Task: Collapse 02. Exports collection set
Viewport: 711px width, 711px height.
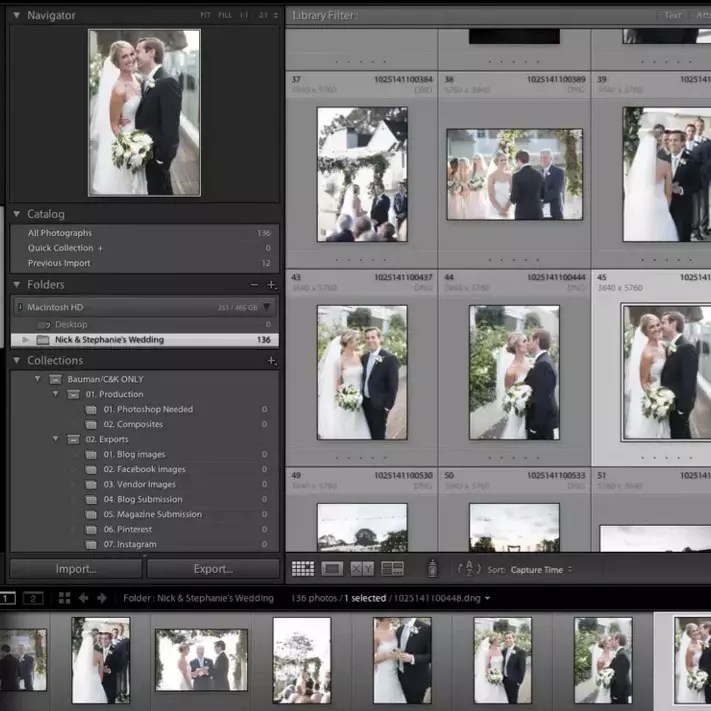Action: (55, 438)
